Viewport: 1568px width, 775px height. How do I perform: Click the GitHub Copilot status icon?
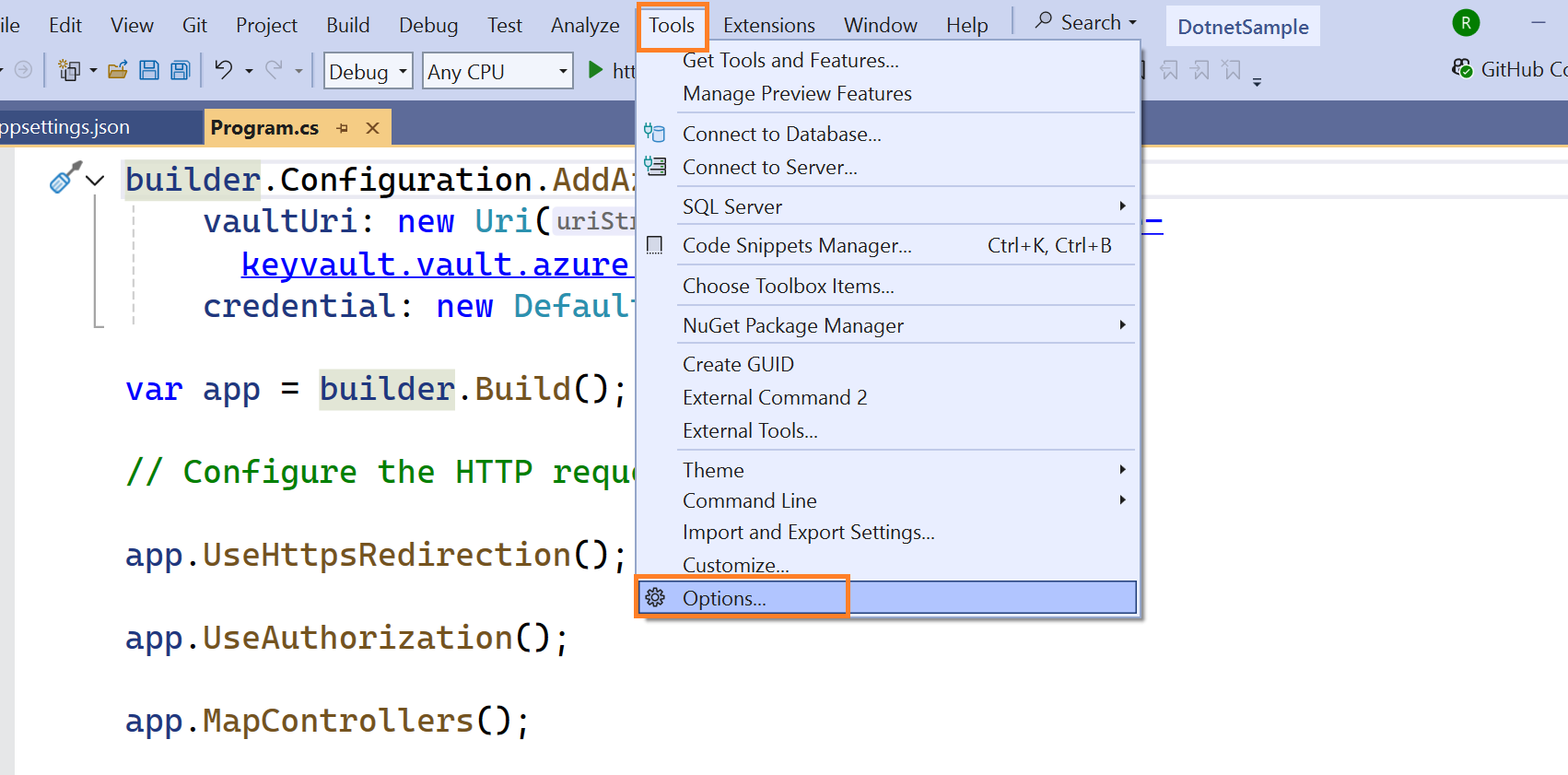1462,69
